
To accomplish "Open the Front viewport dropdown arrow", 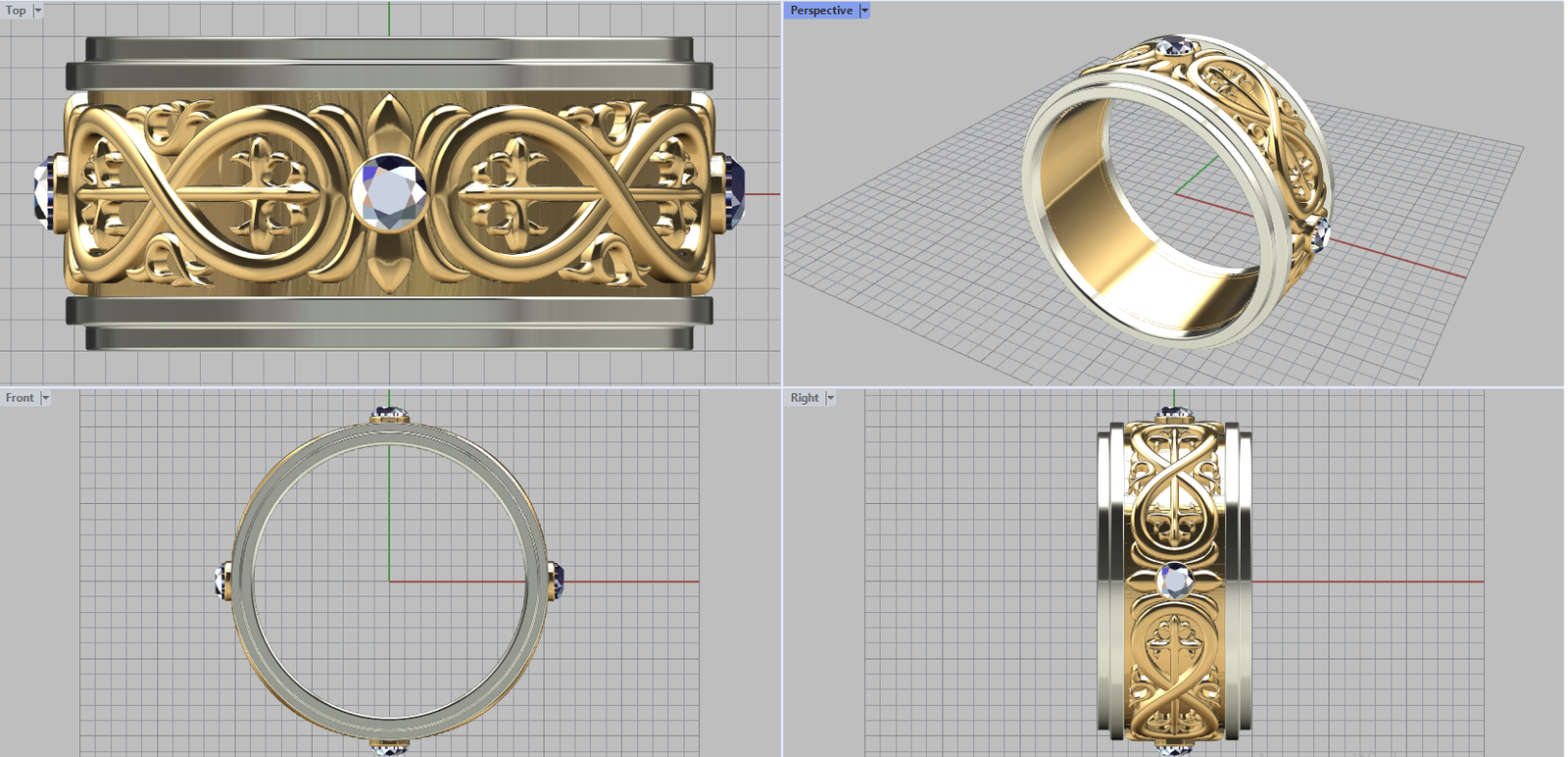I will (45, 398).
